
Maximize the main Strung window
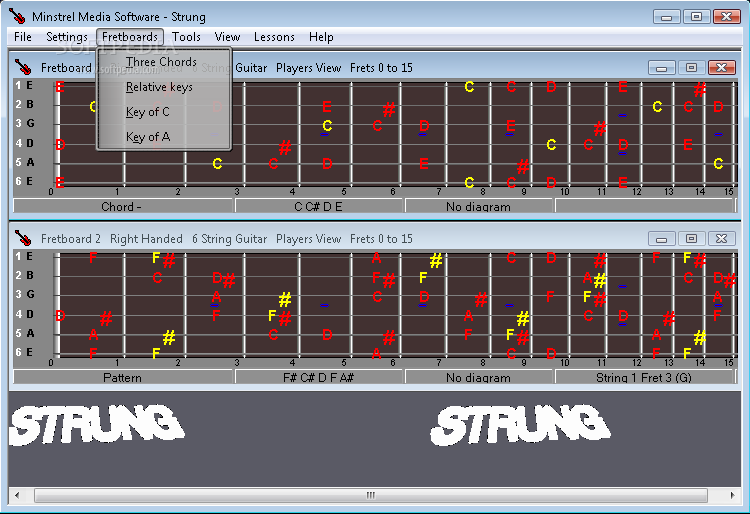pyautogui.click(x=696, y=17)
